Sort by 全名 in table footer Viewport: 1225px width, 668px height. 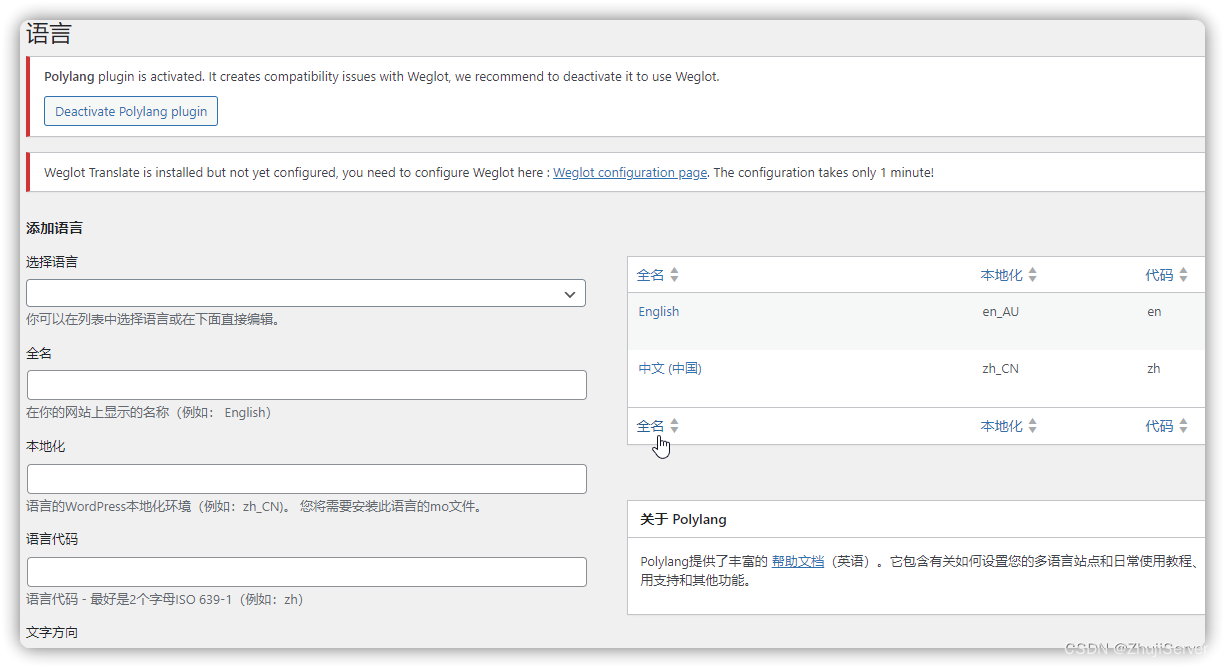tap(650, 426)
